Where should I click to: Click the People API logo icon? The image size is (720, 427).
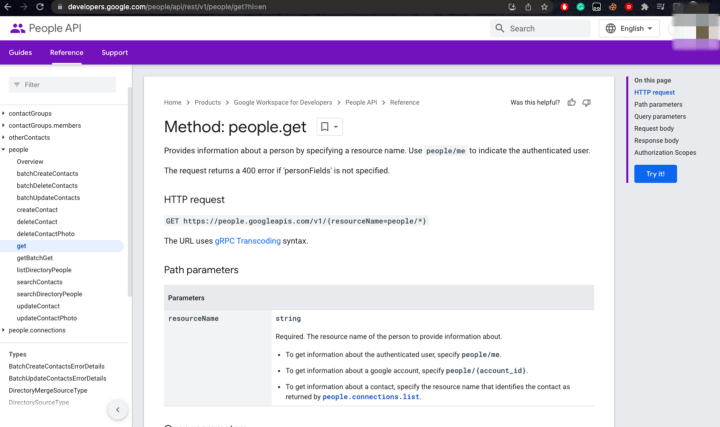(x=17, y=28)
